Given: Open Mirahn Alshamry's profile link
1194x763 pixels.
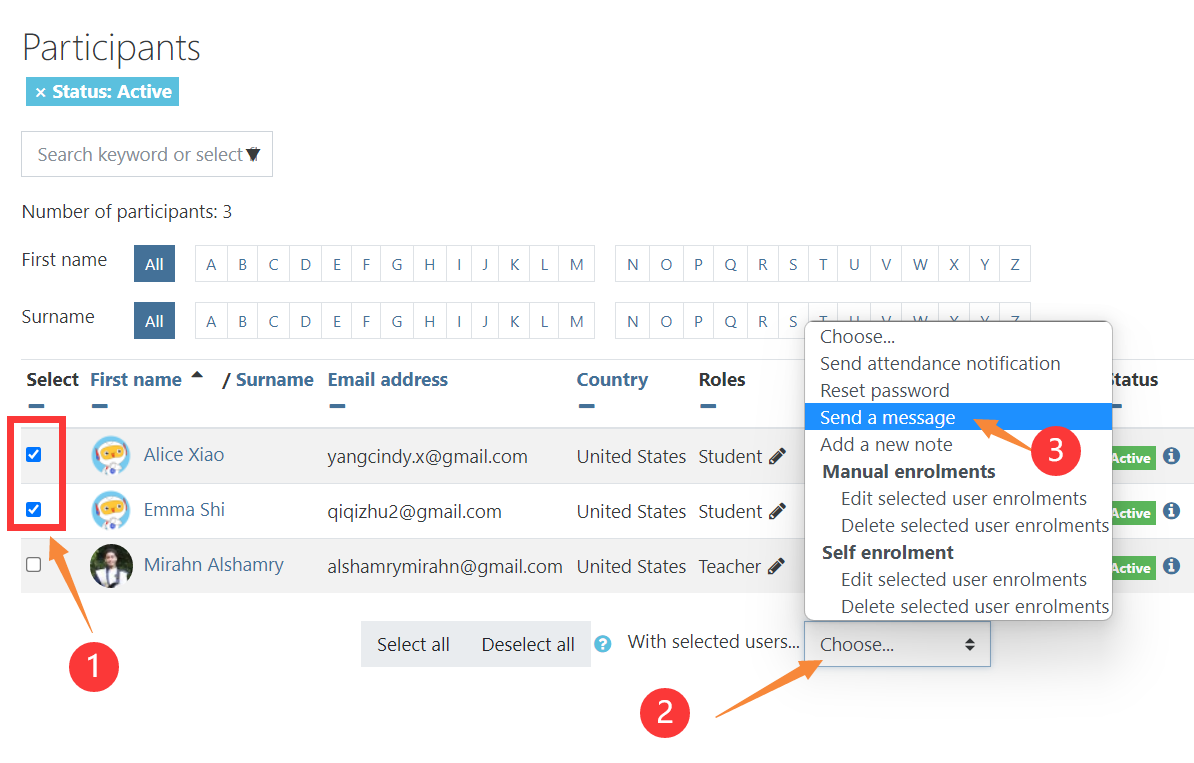Looking at the screenshot, I should coord(213,565).
